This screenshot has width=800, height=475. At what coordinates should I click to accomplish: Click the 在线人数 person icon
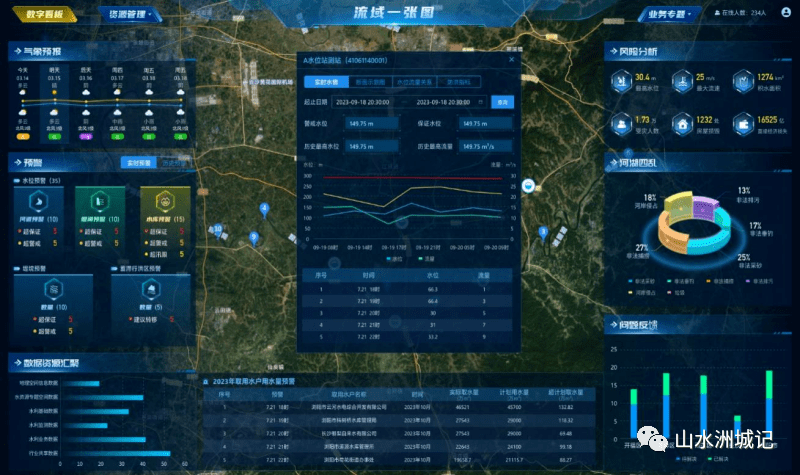point(717,13)
